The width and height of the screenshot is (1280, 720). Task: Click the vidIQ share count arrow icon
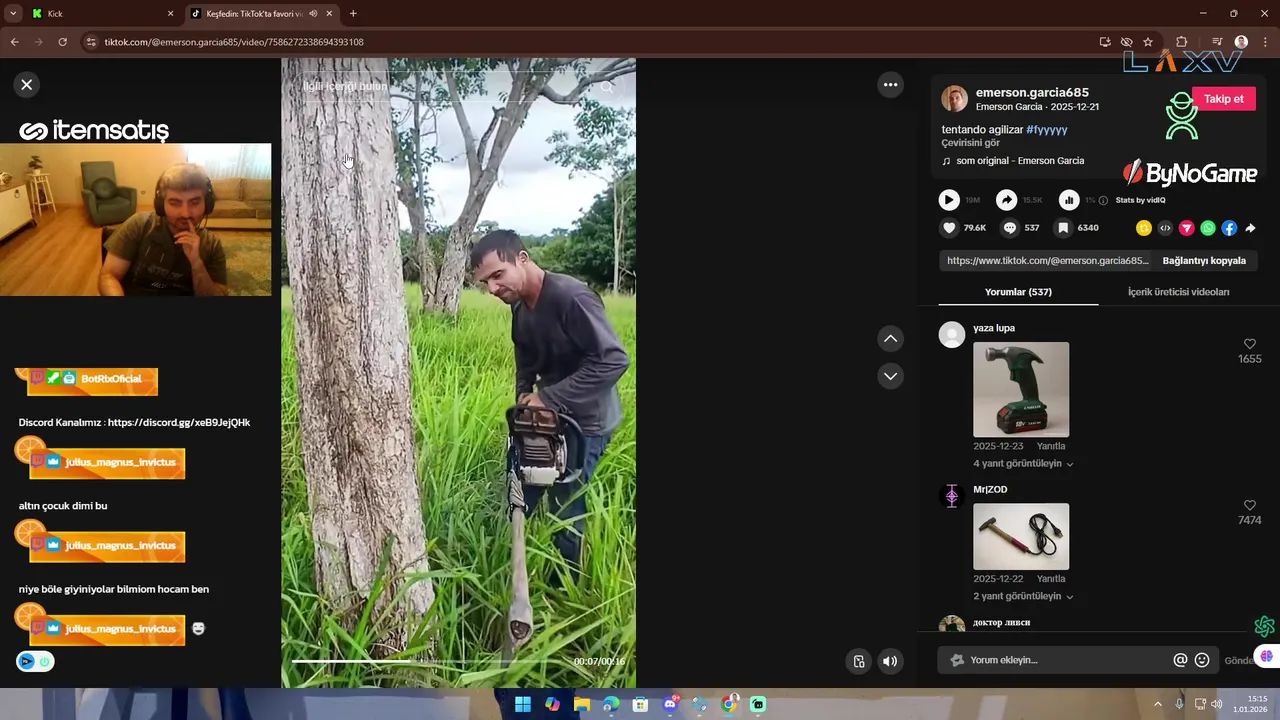coord(1007,200)
